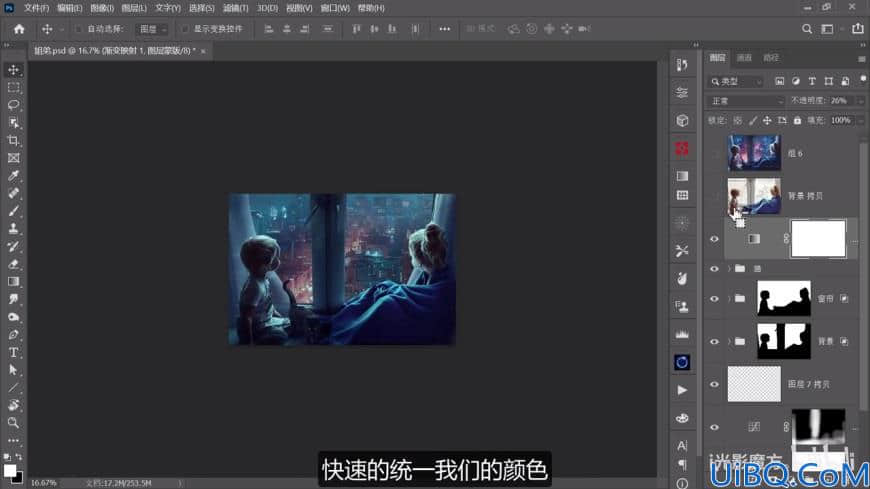Select the History Brush tool
This screenshot has width=870, height=489.
click(13, 246)
